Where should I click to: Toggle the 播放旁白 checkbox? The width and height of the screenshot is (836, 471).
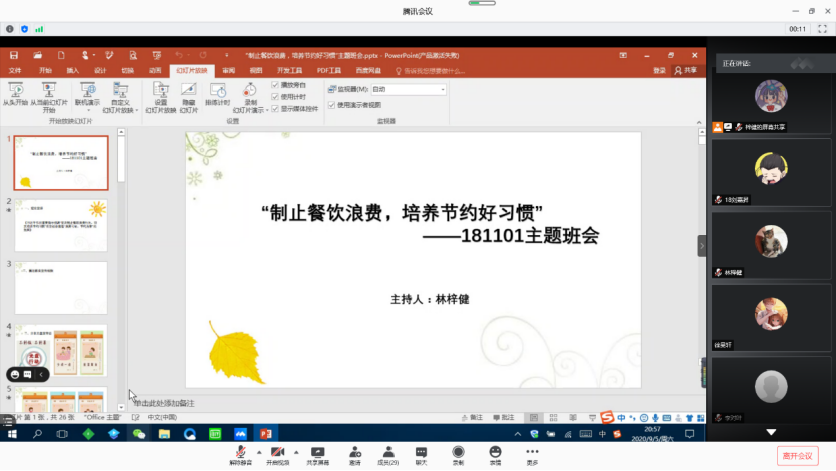click(275, 85)
